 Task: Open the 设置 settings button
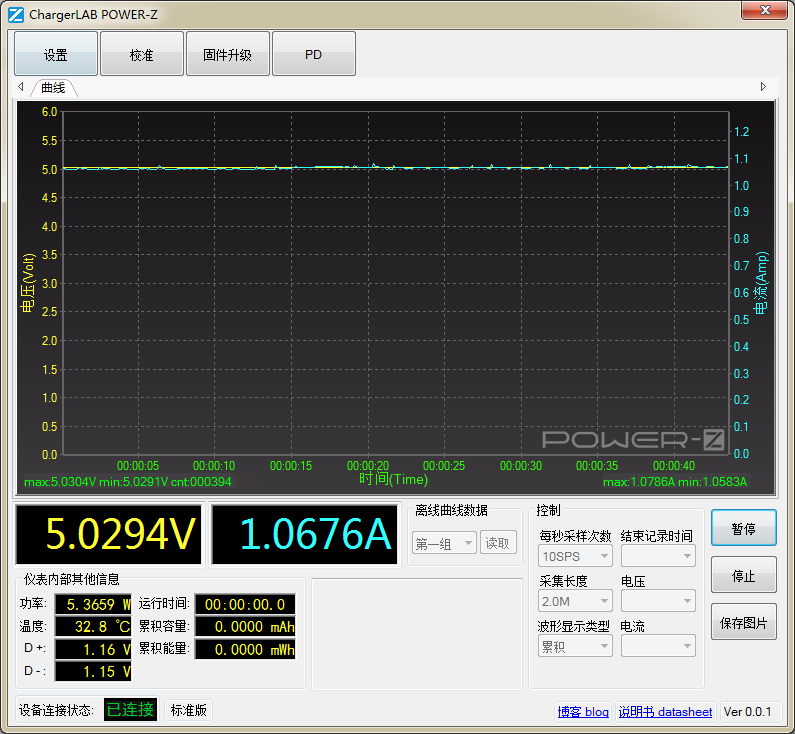coord(56,54)
